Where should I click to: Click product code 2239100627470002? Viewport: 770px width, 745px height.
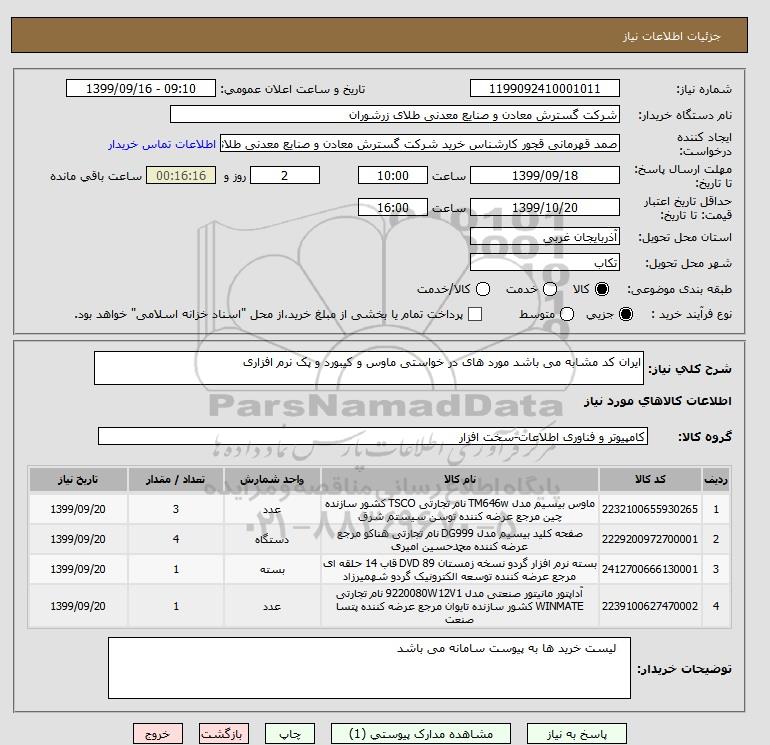650,606
